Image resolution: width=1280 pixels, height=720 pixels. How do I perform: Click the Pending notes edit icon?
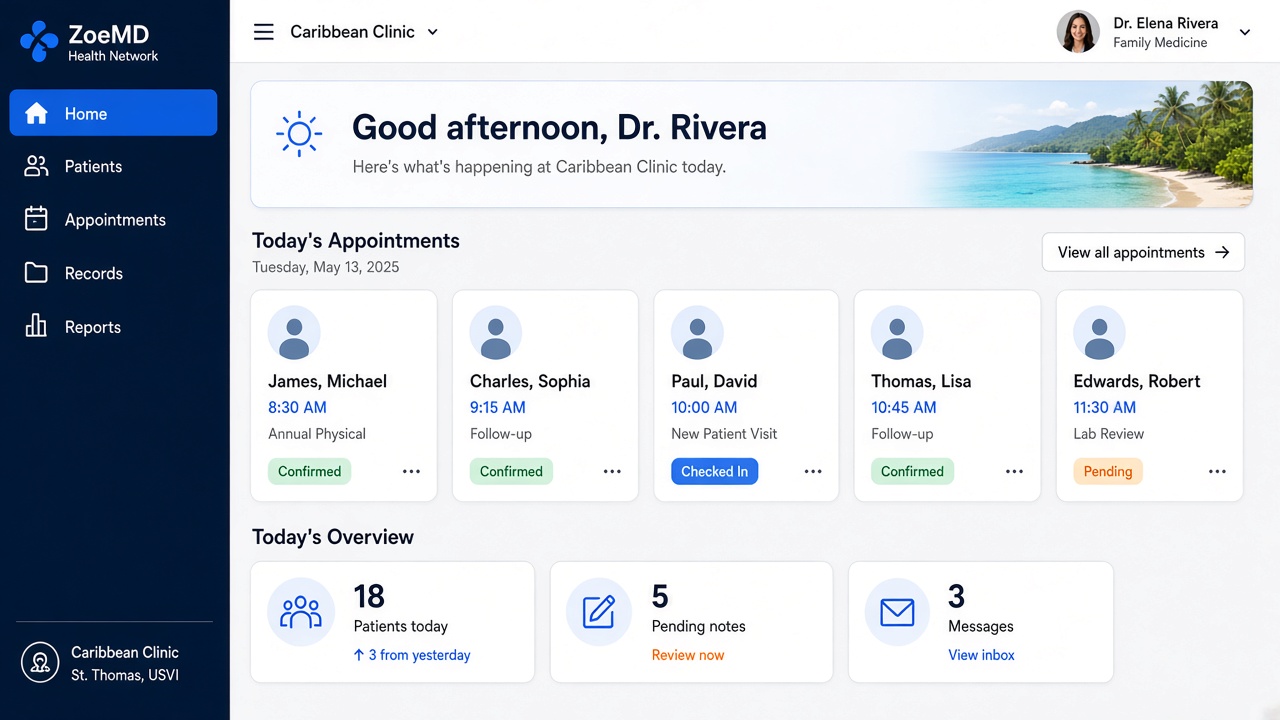coord(599,611)
